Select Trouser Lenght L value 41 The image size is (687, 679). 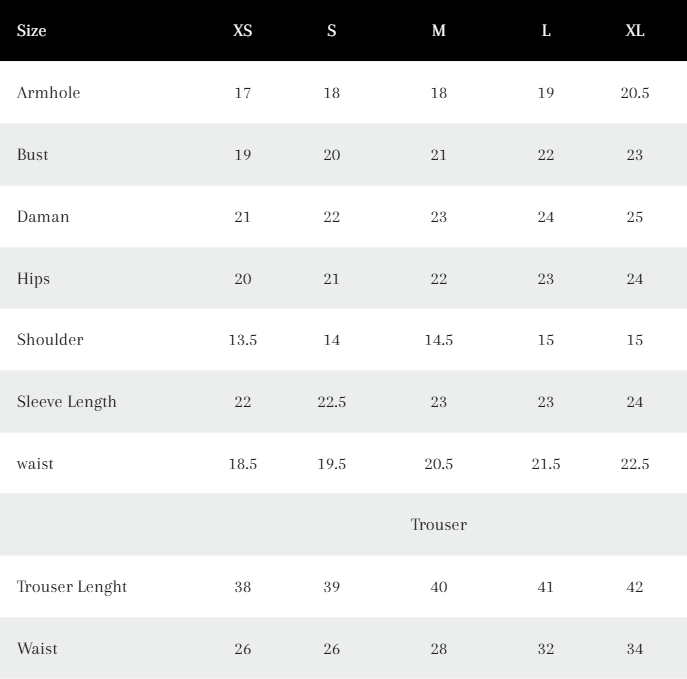pyautogui.click(x=545, y=587)
